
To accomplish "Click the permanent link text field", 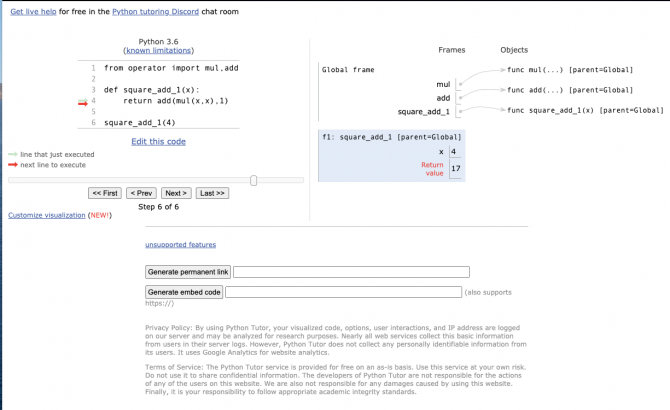I will pyautogui.click(x=351, y=272).
